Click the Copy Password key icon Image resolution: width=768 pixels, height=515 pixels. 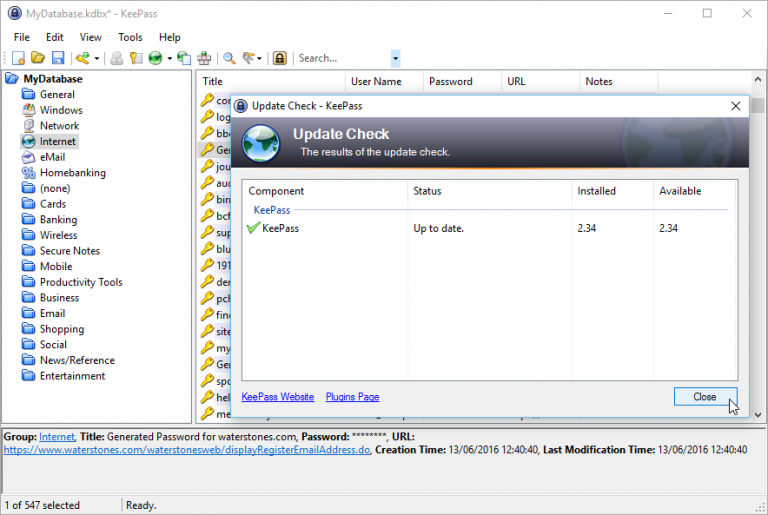(x=136, y=58)
